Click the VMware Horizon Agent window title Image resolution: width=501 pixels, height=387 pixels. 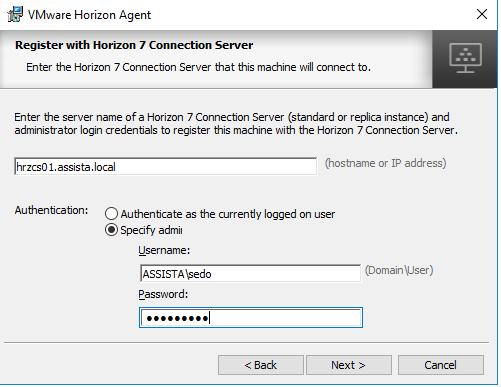(x=89, y=15)
